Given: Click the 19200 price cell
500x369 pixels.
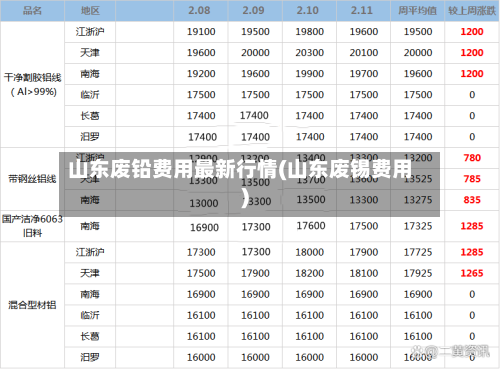Looking at the screenshot, I should point(201,74).
